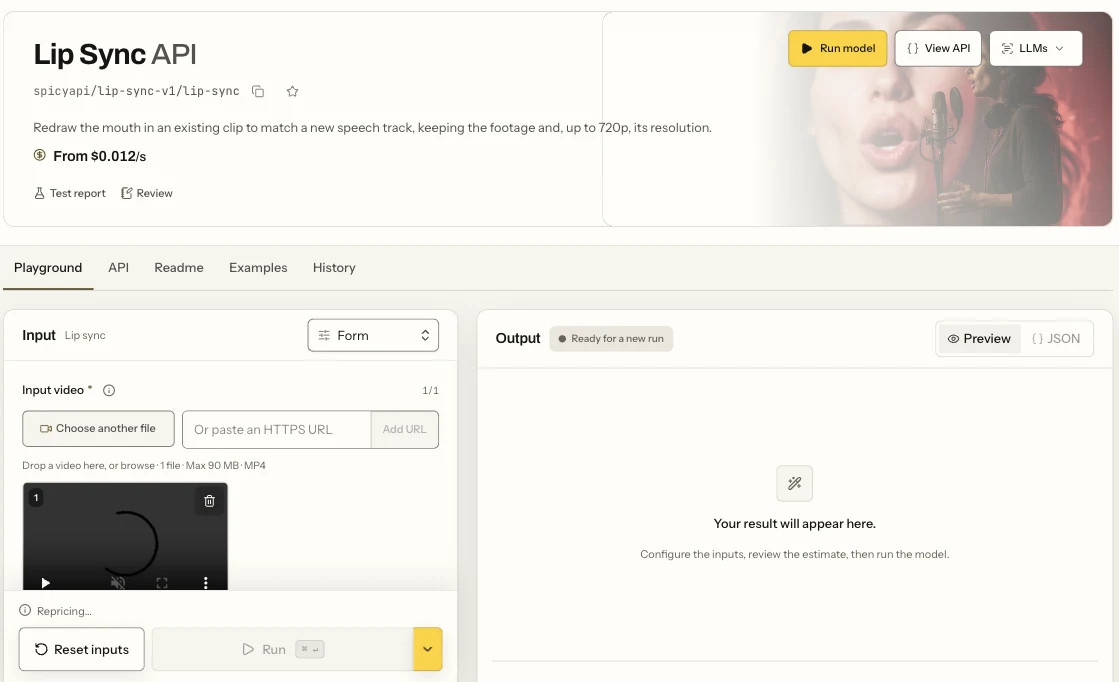This screenshot has width=1119, height=682.
Task: Click the Reset inputs button
Action: tap(81, 649)
